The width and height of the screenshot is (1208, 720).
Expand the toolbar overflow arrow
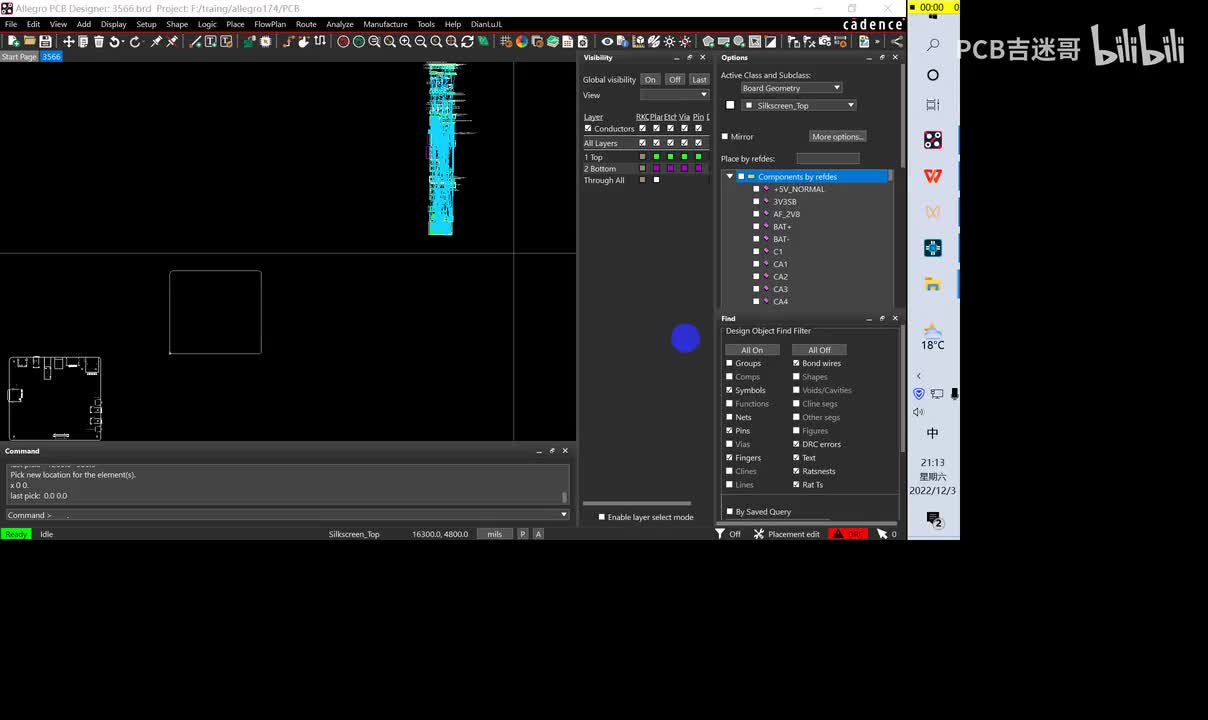coord(876,41)
